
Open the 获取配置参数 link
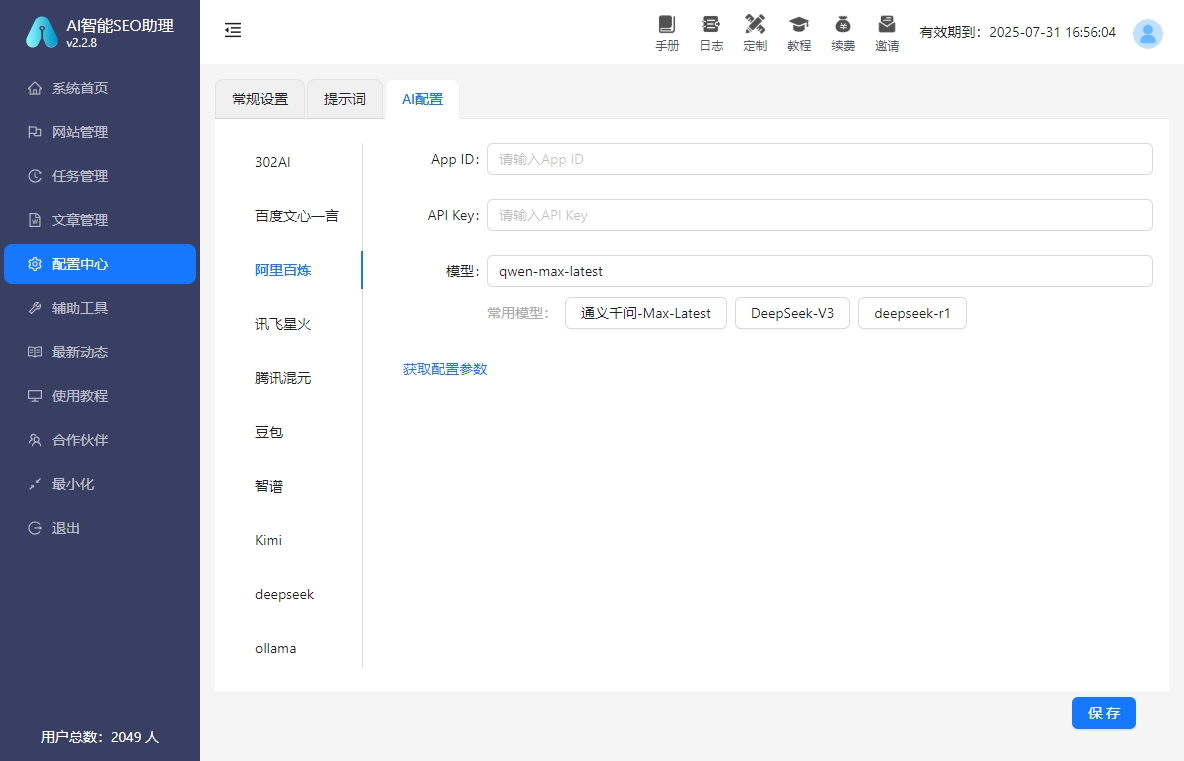pyautogui.click(x=444, y=368)
